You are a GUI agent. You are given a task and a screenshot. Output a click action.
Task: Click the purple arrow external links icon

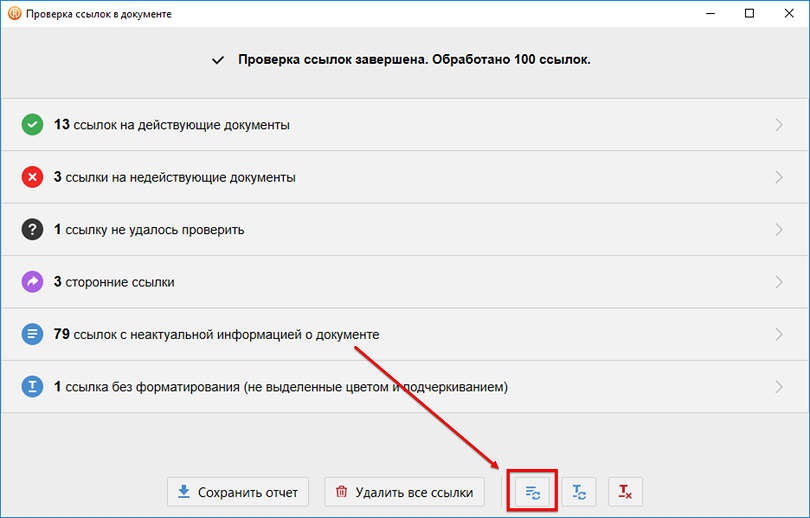pyautogui.click(x=33, y=282)
